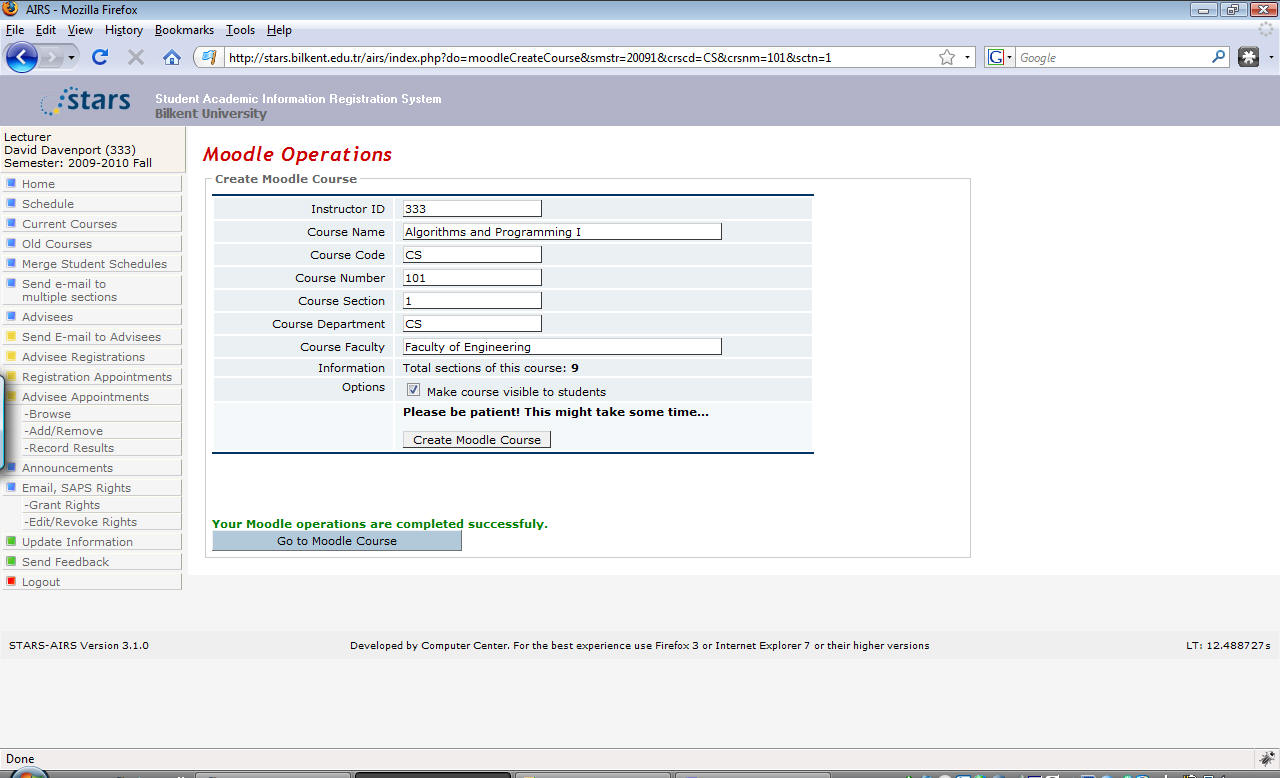This screenshot has width=1280, height=778.
Task: Open Update Information in the sidebar
Action: (93, 542)
